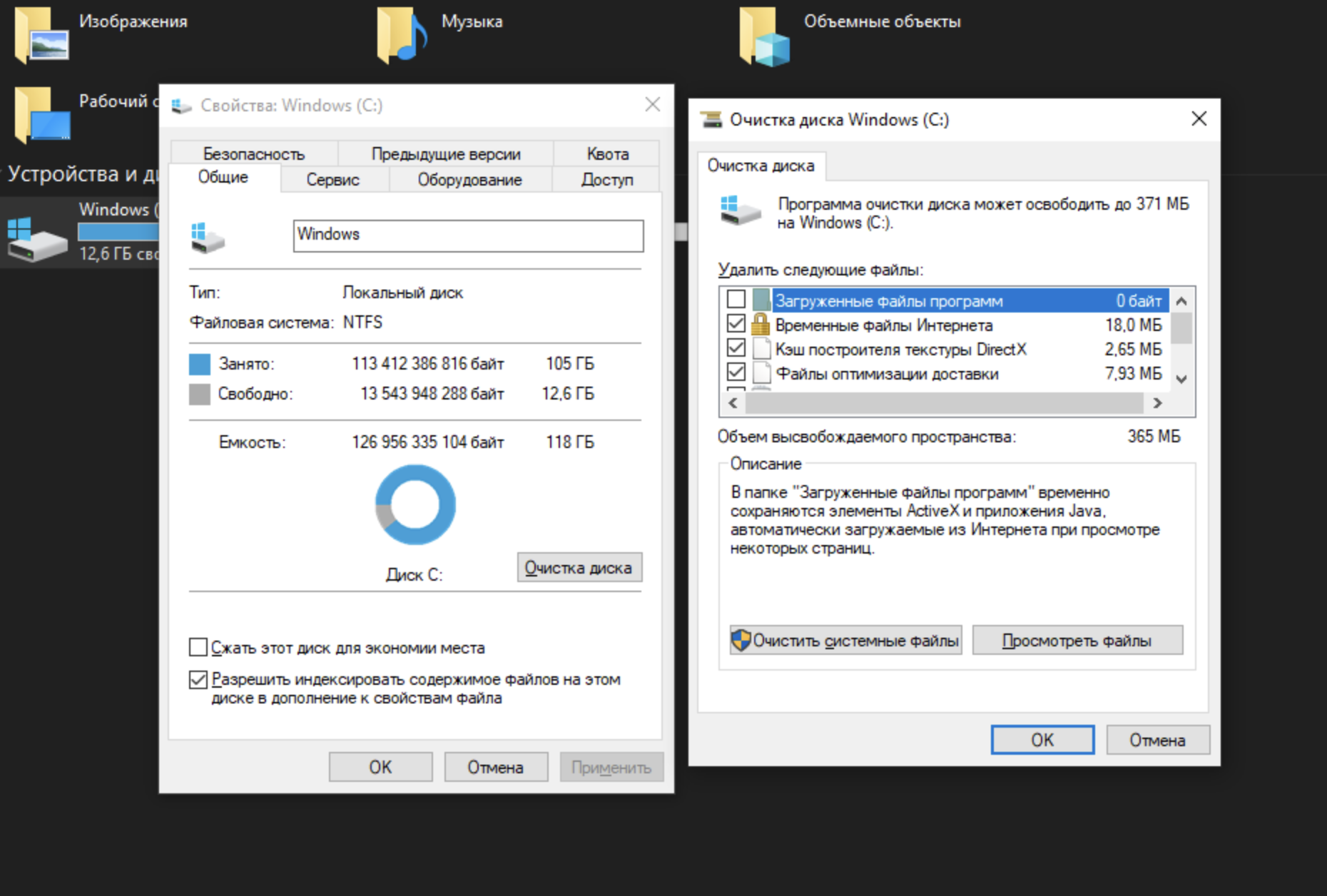
Task: Enable the Загруженные файлы программ checkbox
Action: pyautogui.click(x=736, y=300)
